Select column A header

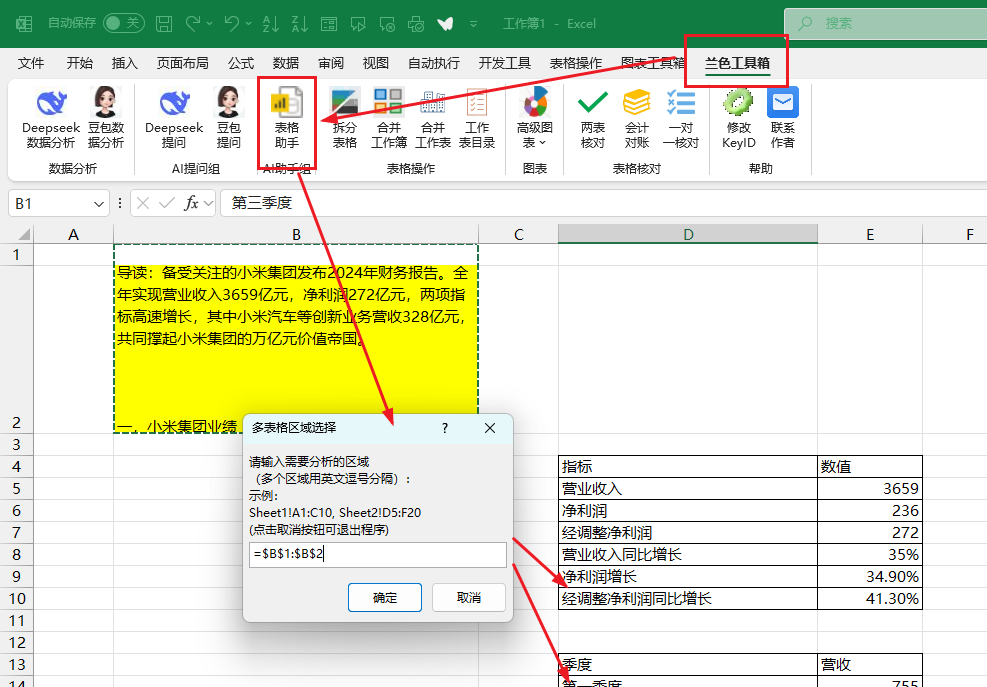74,234
